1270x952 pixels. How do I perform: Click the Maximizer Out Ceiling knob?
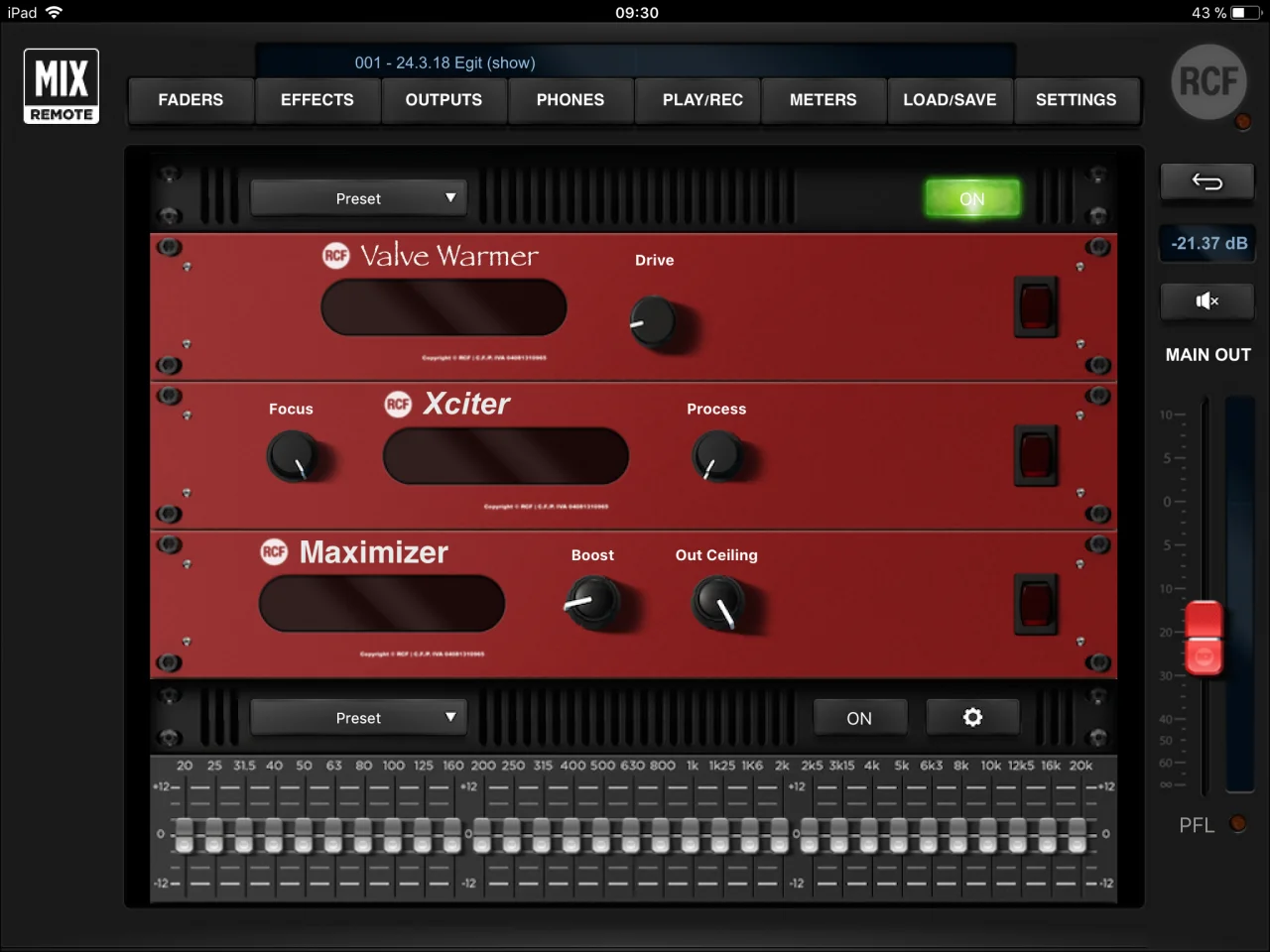[x=717, y=602]
